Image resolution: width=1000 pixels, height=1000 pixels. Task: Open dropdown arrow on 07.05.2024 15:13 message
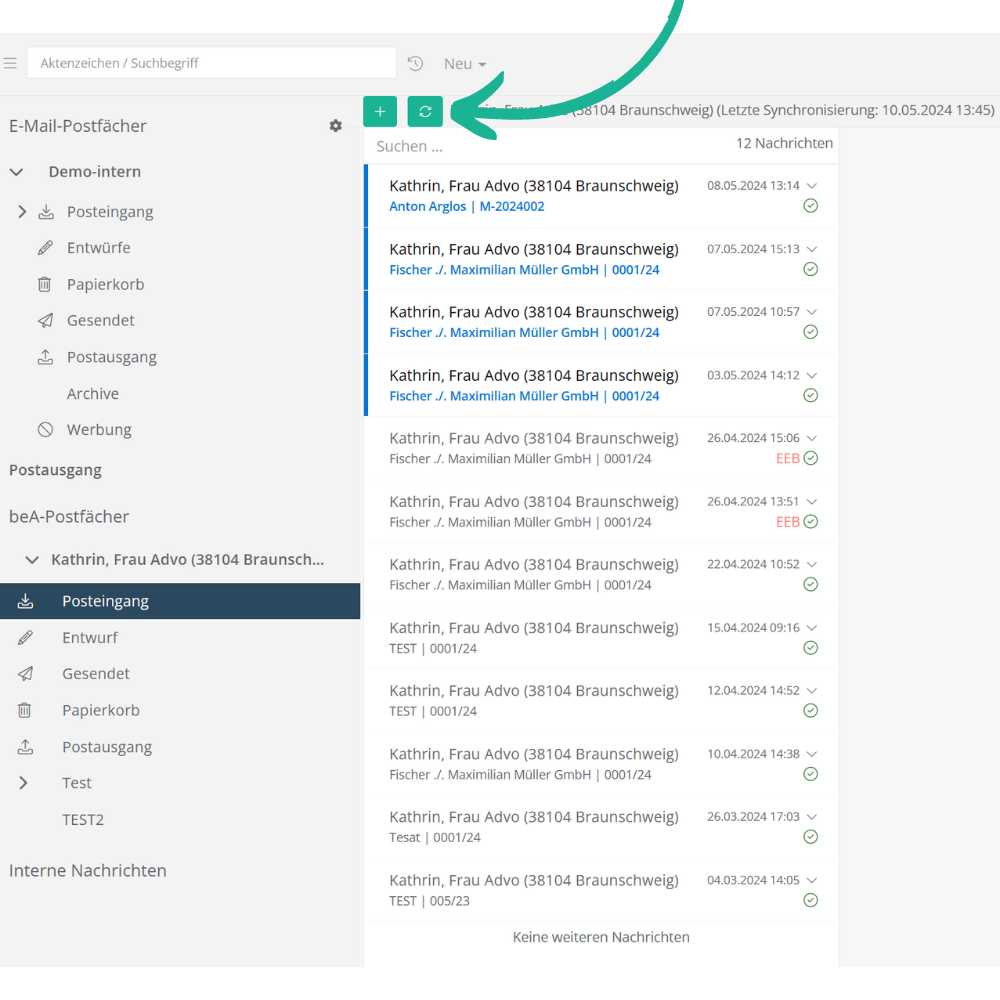[812, 249]
